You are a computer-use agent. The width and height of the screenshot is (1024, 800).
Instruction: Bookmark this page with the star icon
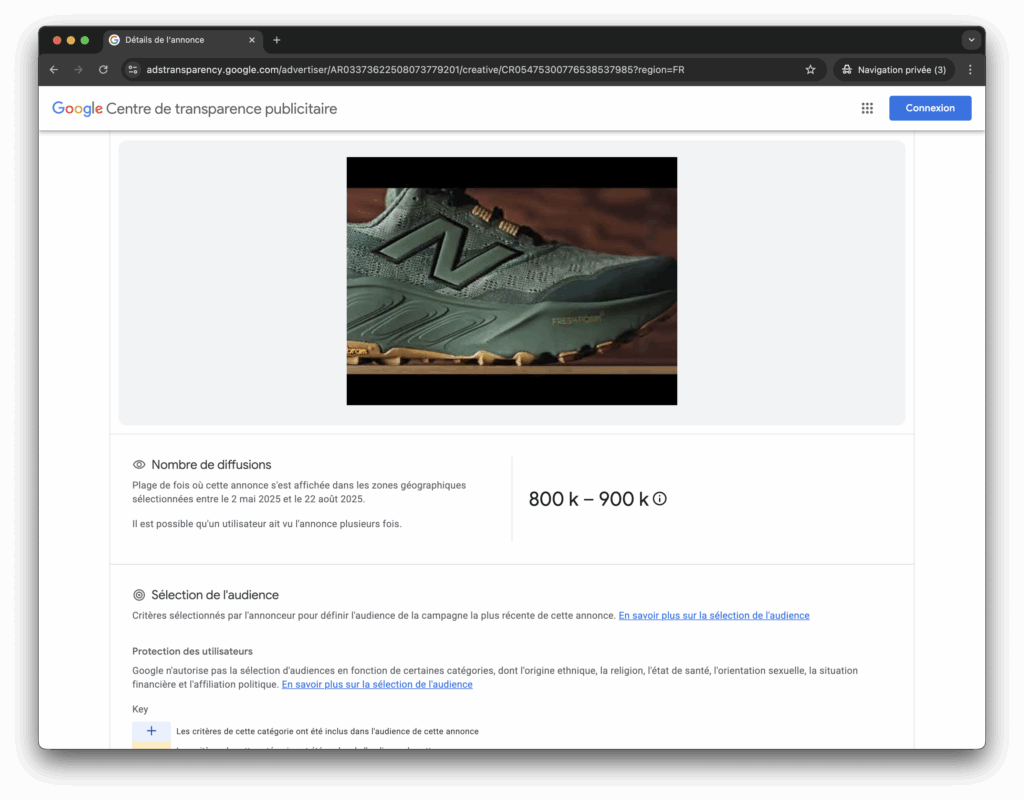(x=810, y=69)
